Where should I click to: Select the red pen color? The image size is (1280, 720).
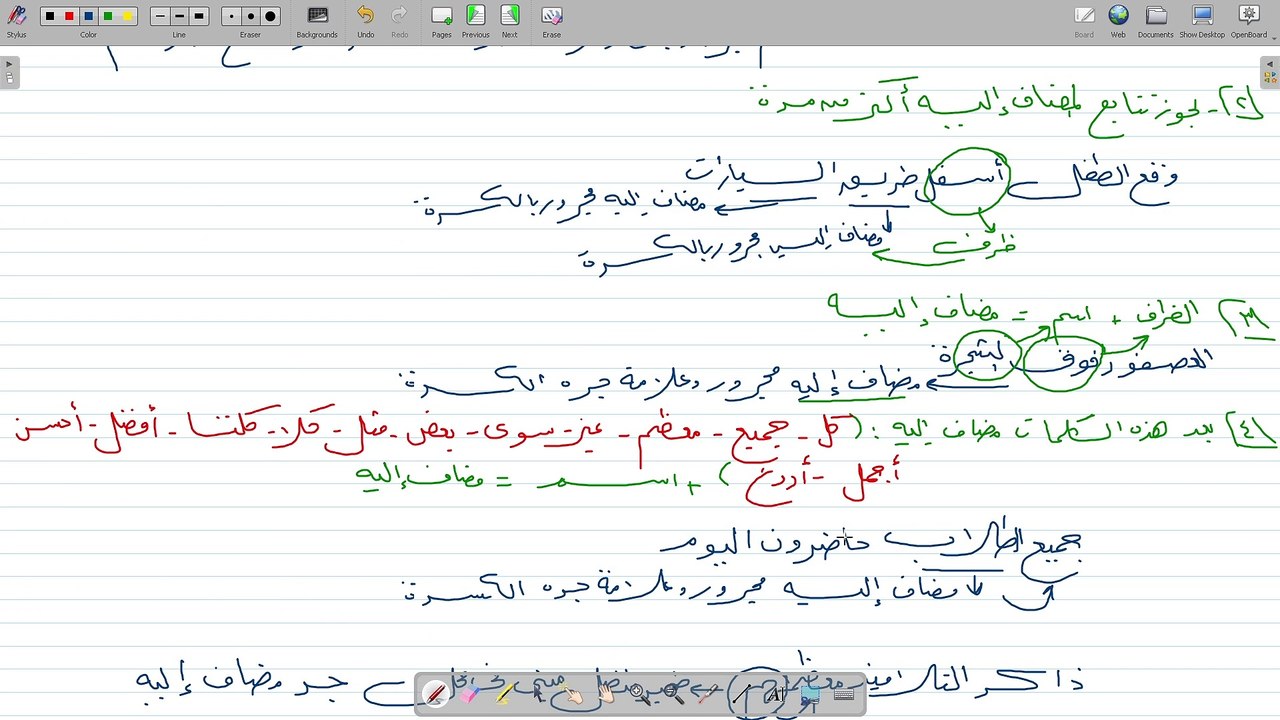(x=69, y=16)
